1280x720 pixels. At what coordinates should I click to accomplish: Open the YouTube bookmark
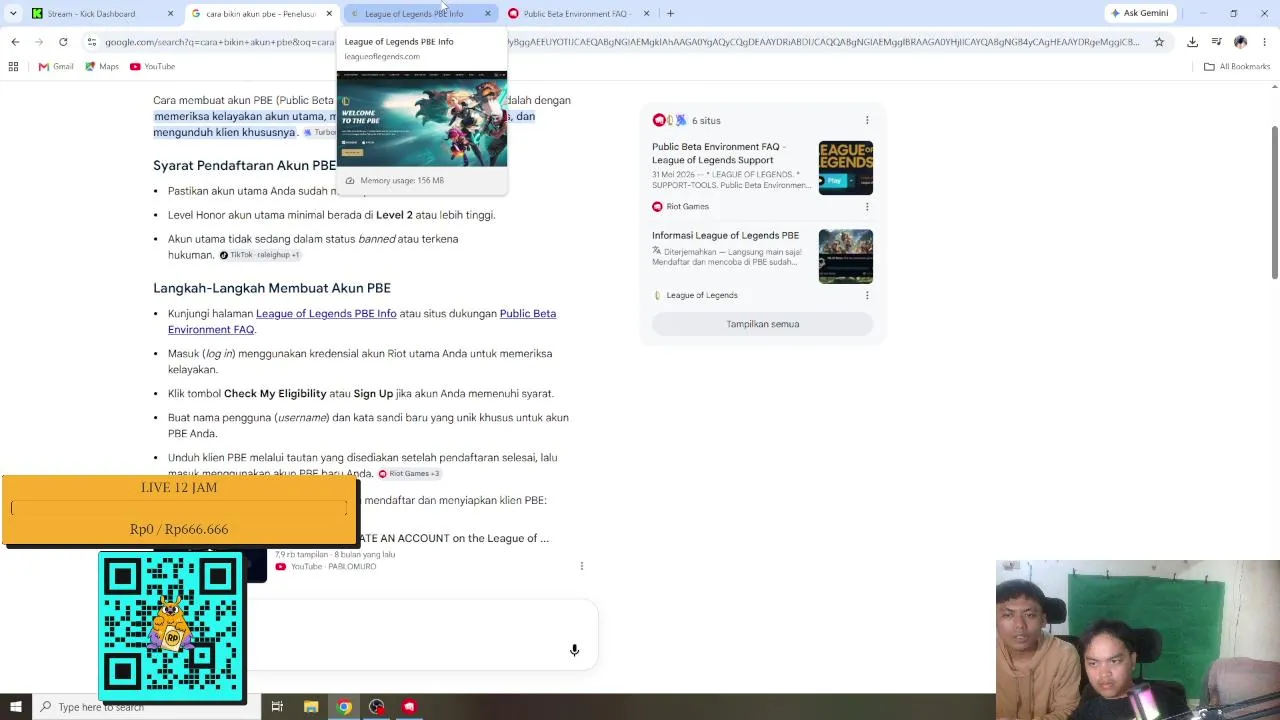coord(152,66)
